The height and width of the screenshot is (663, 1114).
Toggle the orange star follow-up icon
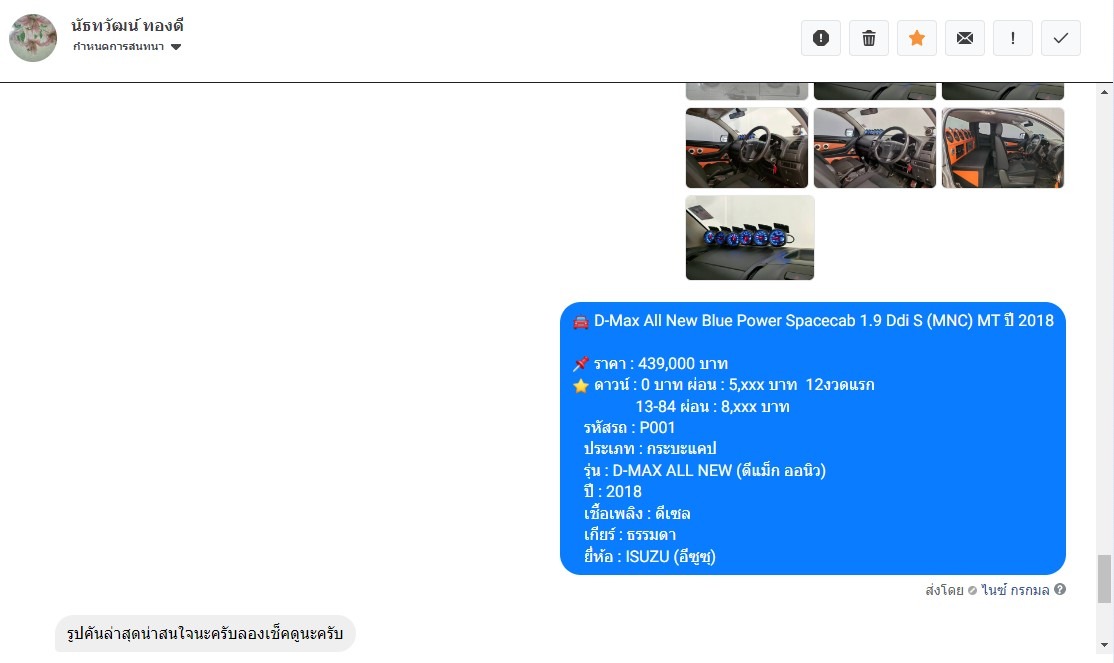(916, 38)
